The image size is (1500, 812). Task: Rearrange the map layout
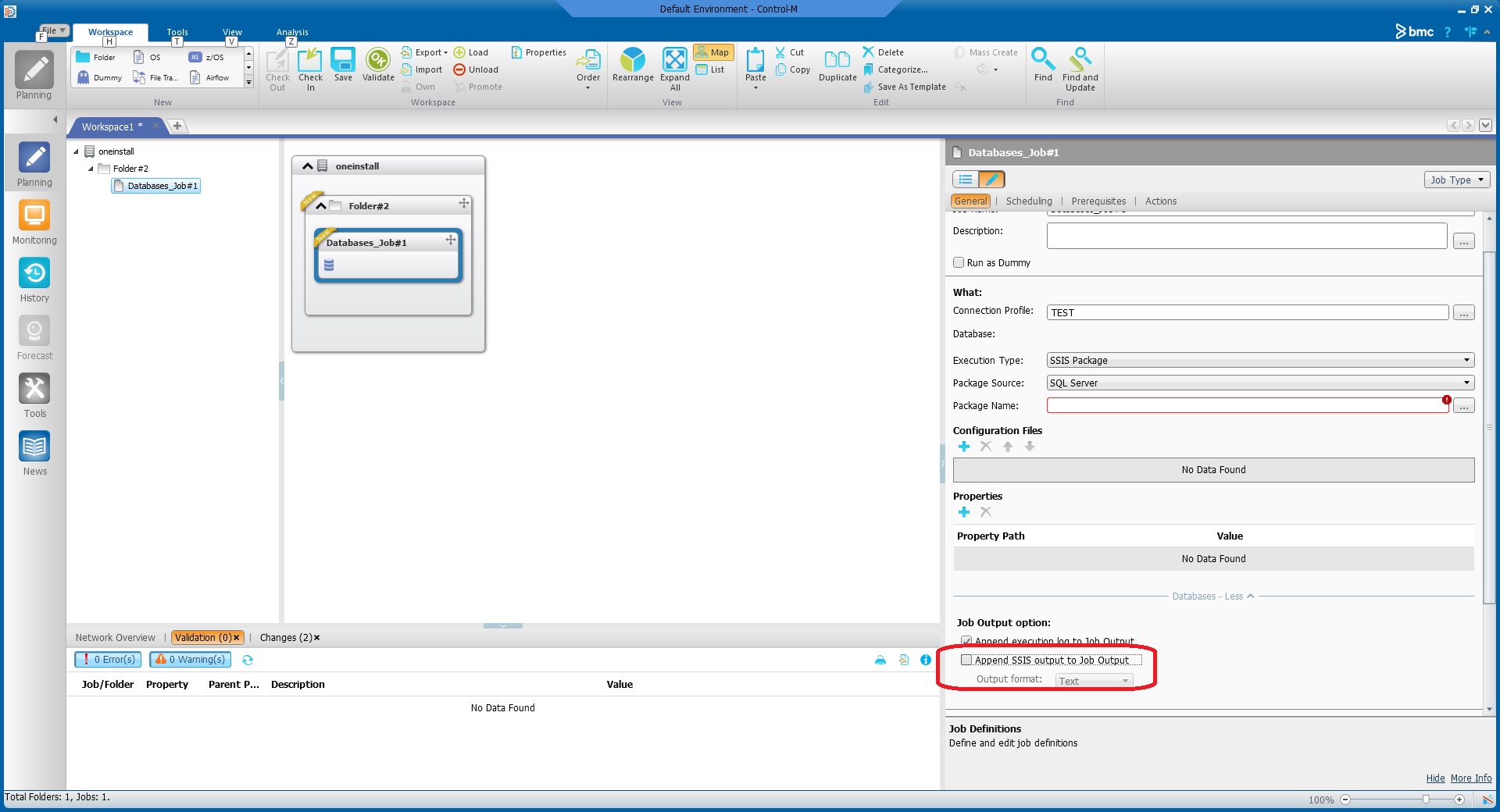coord(633,65)
